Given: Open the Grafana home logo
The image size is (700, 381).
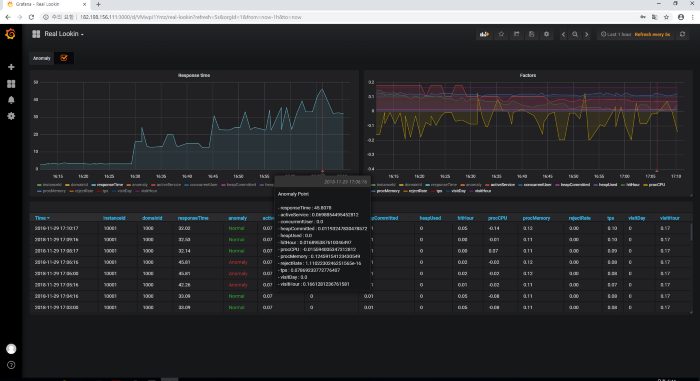Looking at the screenshot, I should [x=10, y=34].
